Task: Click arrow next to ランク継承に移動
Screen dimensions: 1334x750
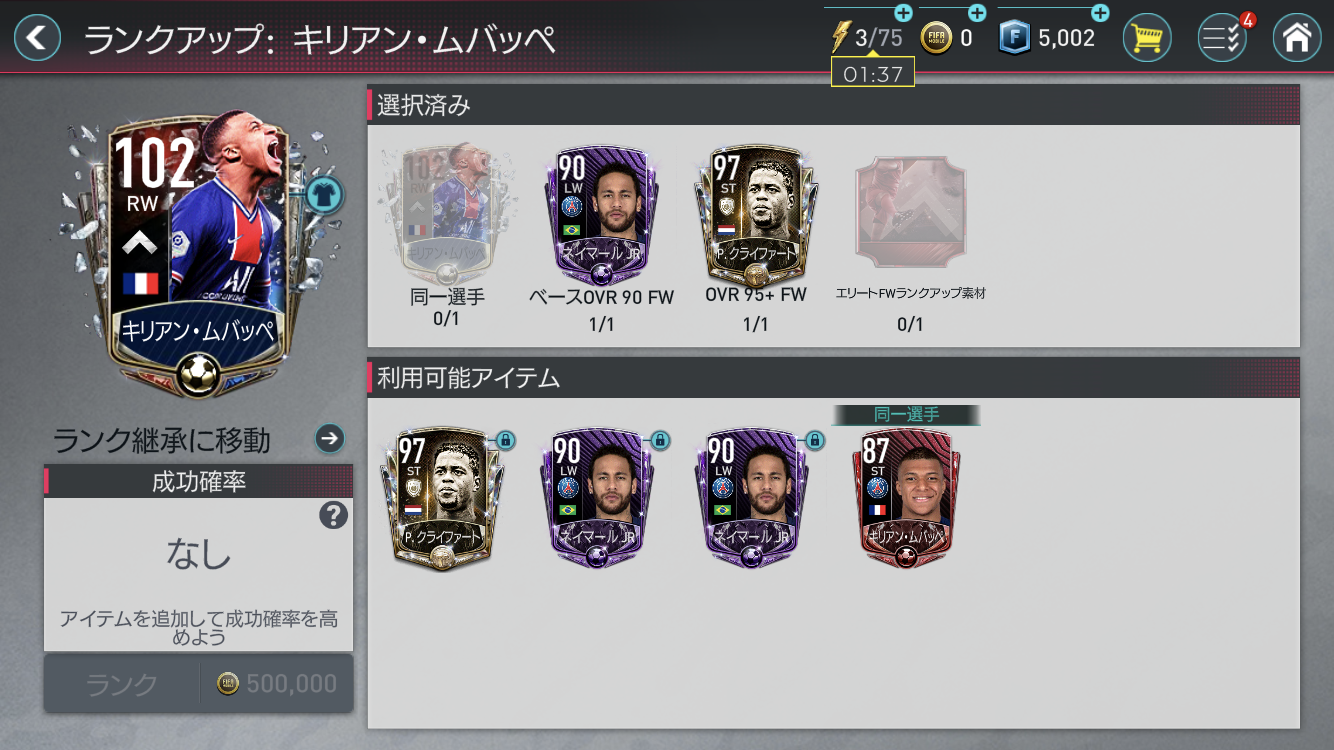Action: click(329, 438)
